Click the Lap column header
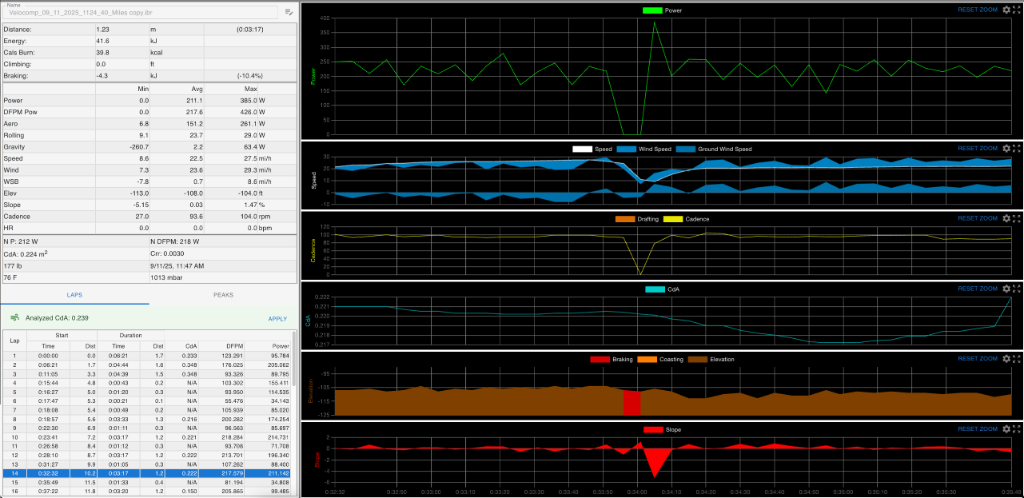The height and width of the screenshot is (498, 1024). point(14,340)
